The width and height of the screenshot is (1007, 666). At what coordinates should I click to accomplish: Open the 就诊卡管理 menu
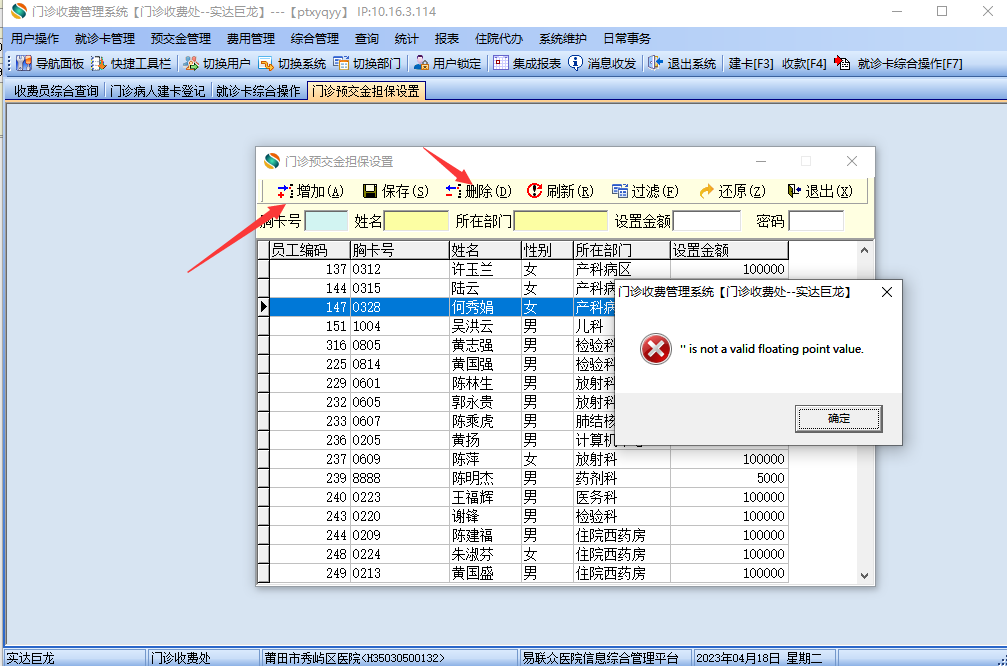105,39
